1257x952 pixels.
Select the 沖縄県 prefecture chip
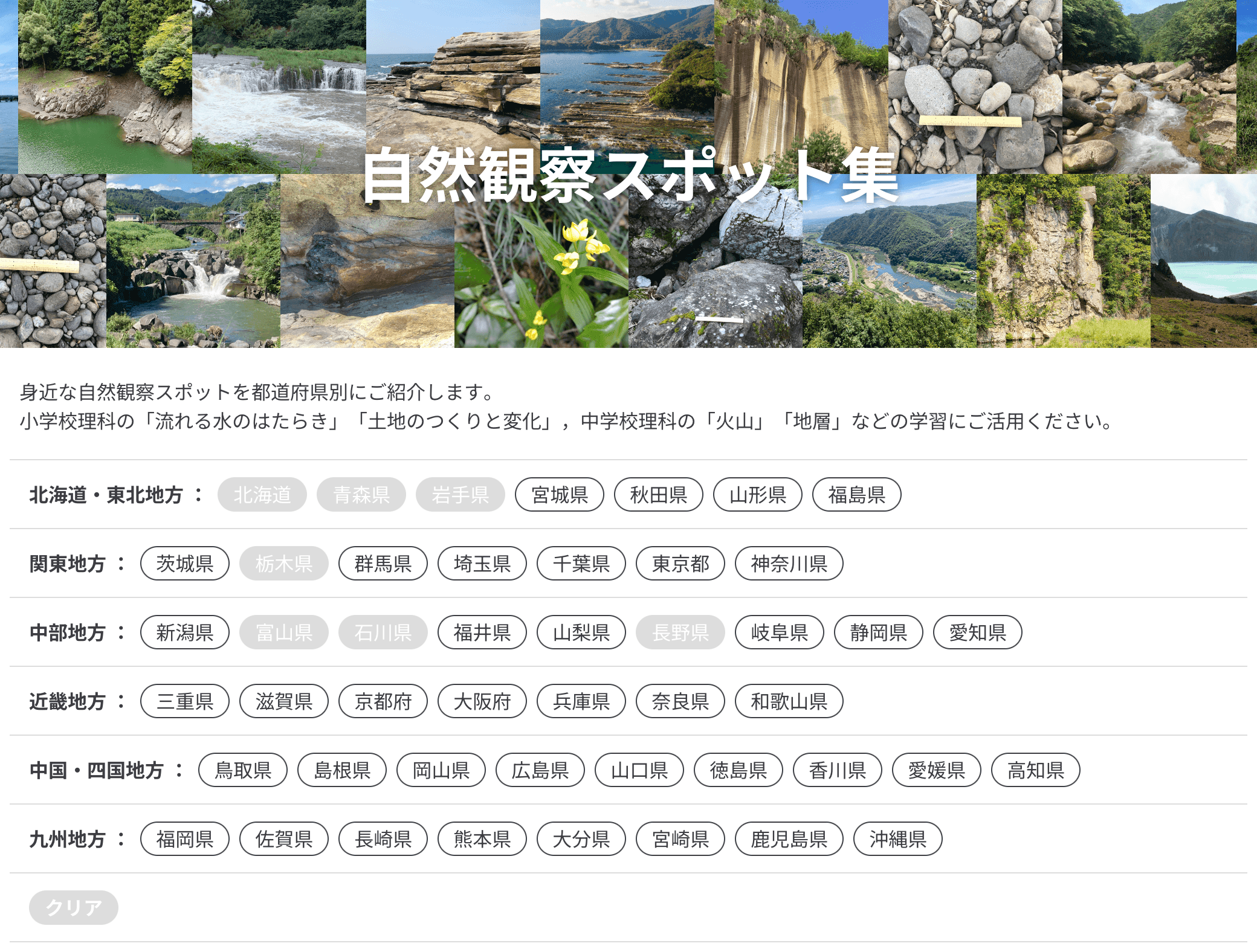click(x=897, y=839)
